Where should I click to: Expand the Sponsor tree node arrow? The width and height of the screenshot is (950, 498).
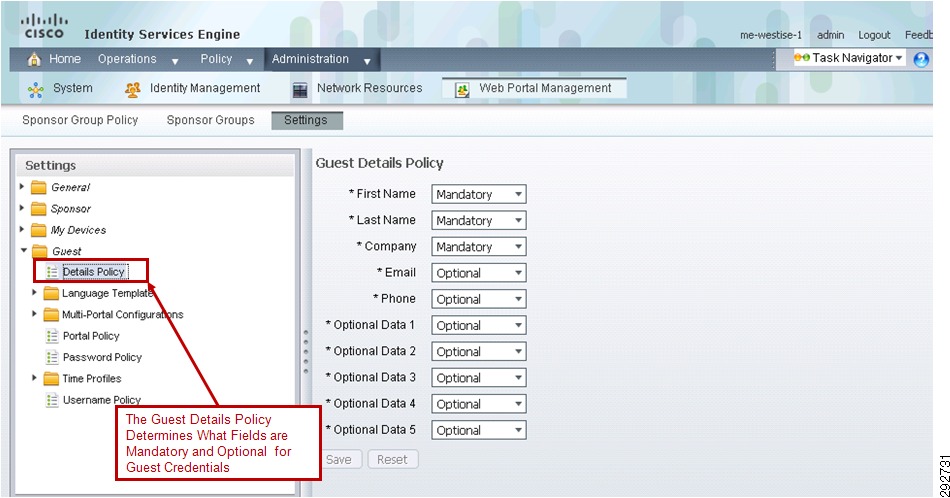tap(22, 208)
